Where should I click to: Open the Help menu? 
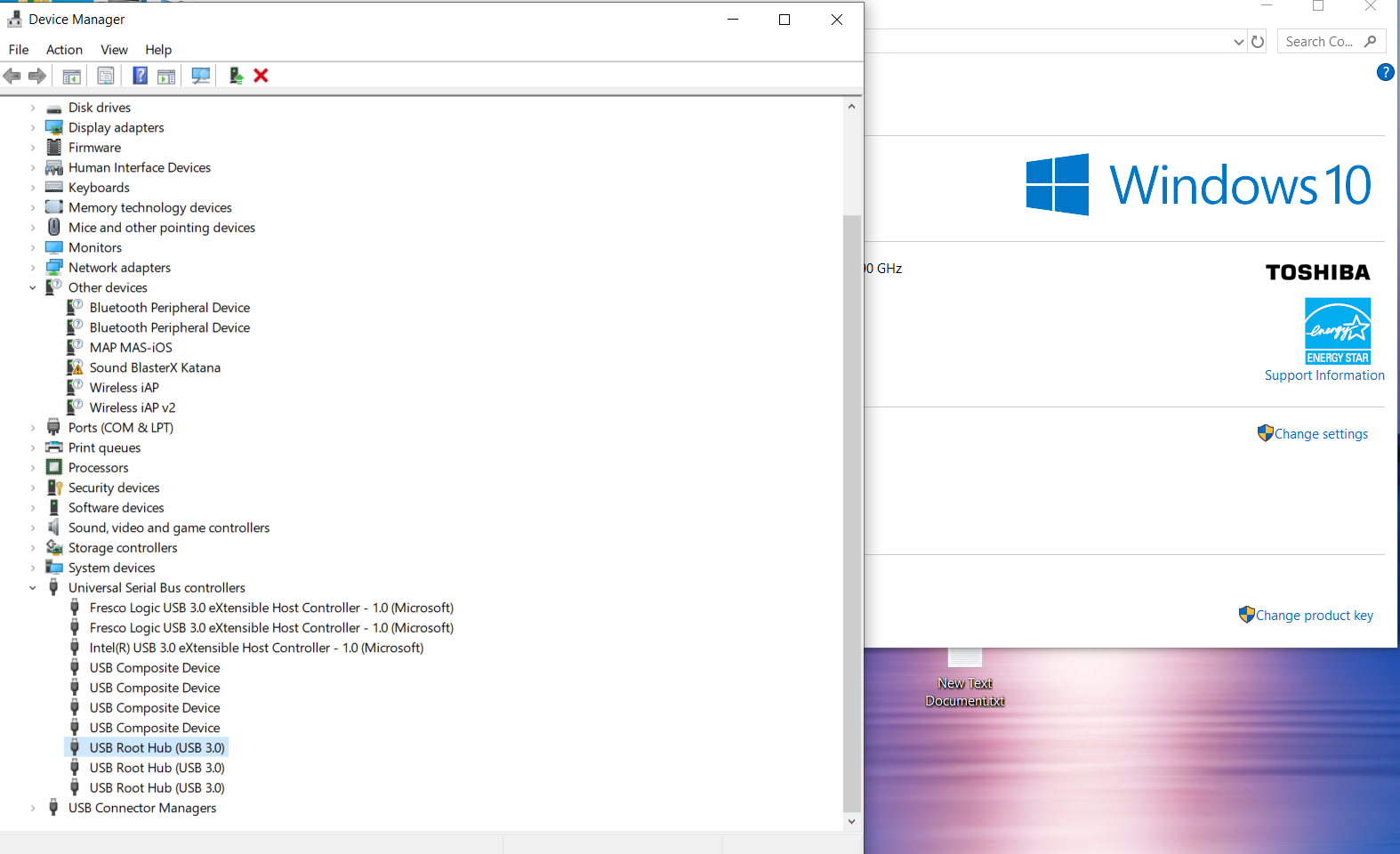coord(158,50)
